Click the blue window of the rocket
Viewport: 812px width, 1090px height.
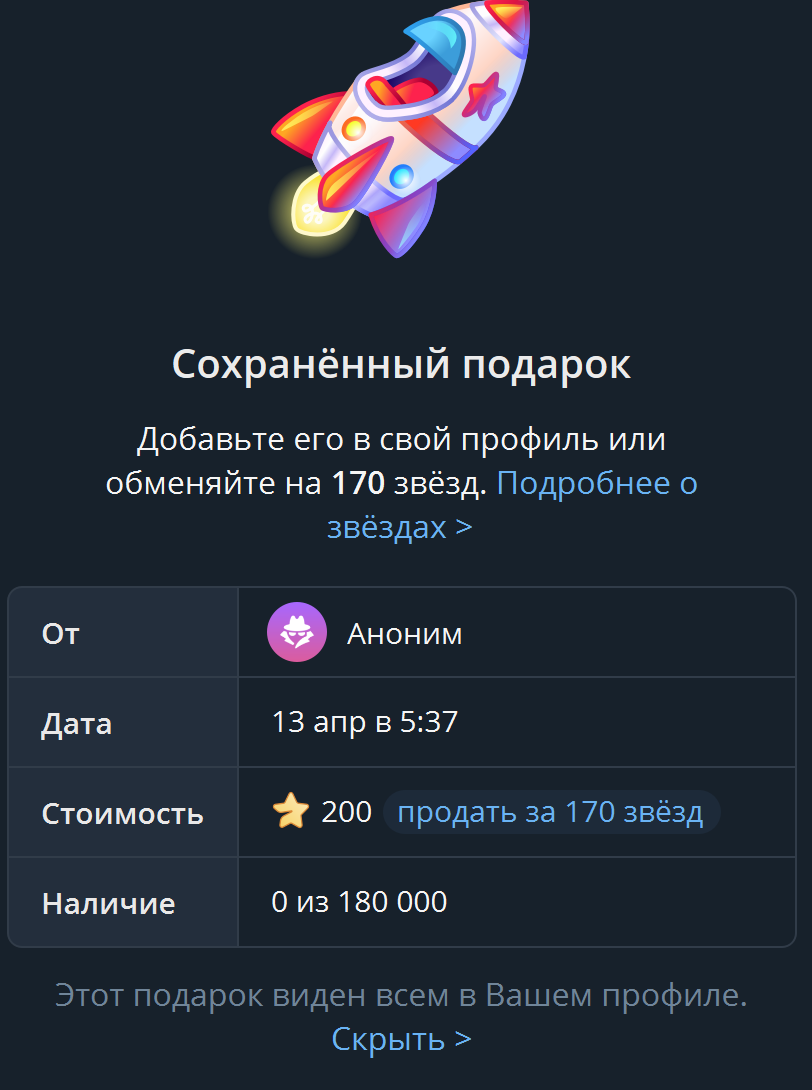click(x=435, y=44)
